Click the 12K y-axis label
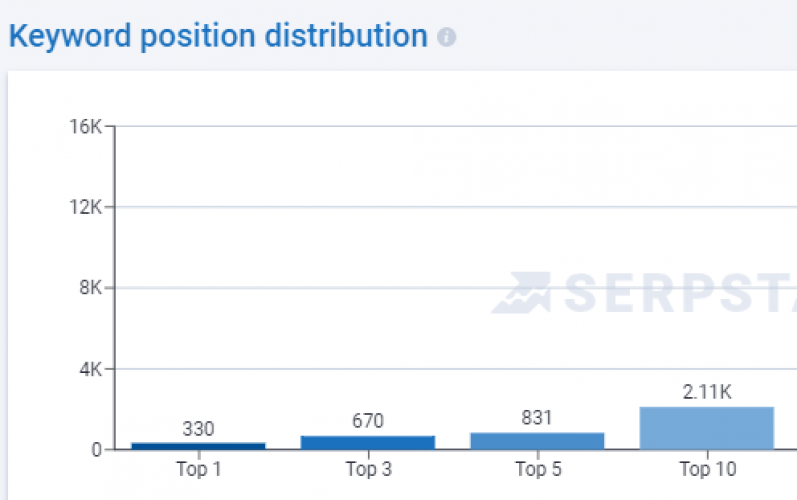 pos(85,208)
